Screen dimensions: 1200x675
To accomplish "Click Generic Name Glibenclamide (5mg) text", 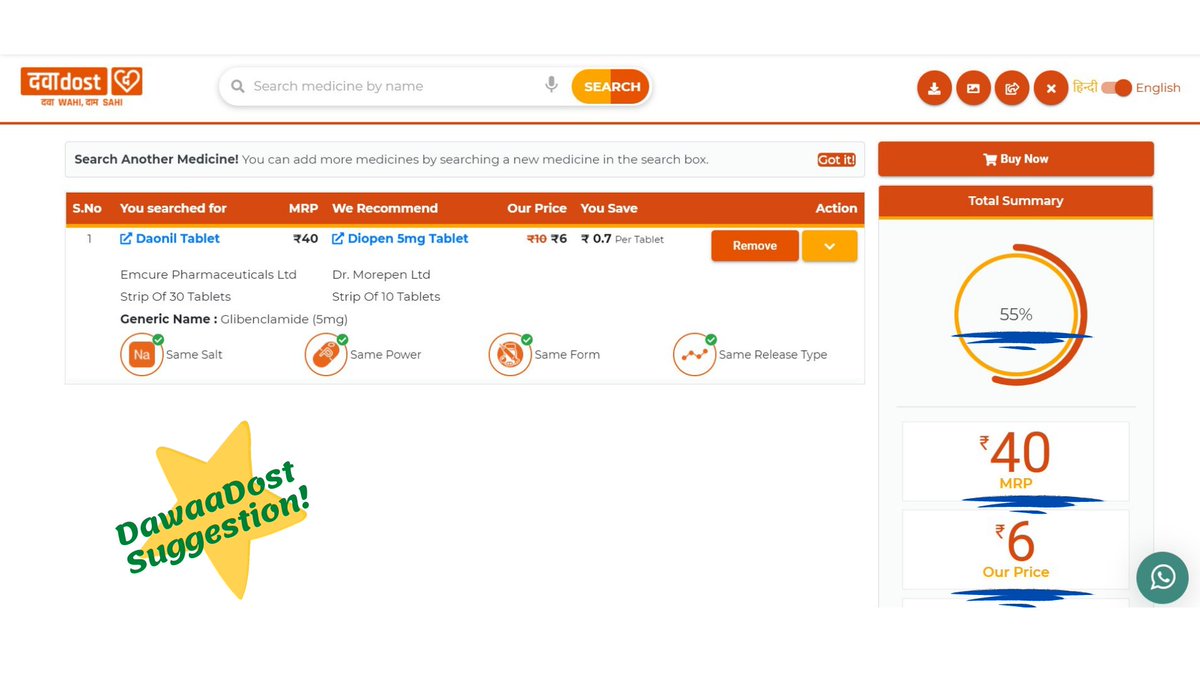I will tap(234, 320).
